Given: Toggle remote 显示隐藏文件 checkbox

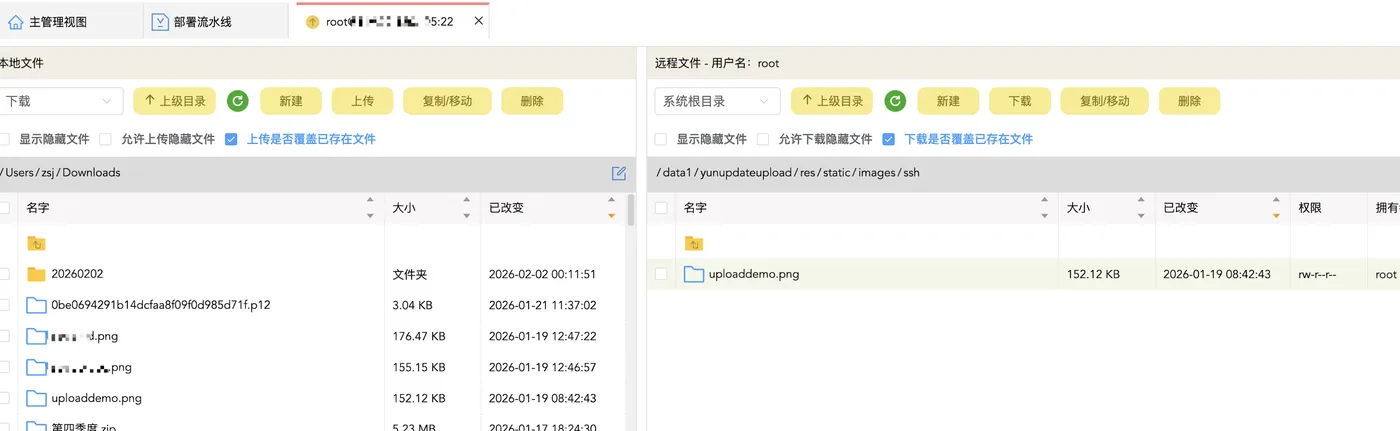Looking at the screenshot, I should point(661,139).
